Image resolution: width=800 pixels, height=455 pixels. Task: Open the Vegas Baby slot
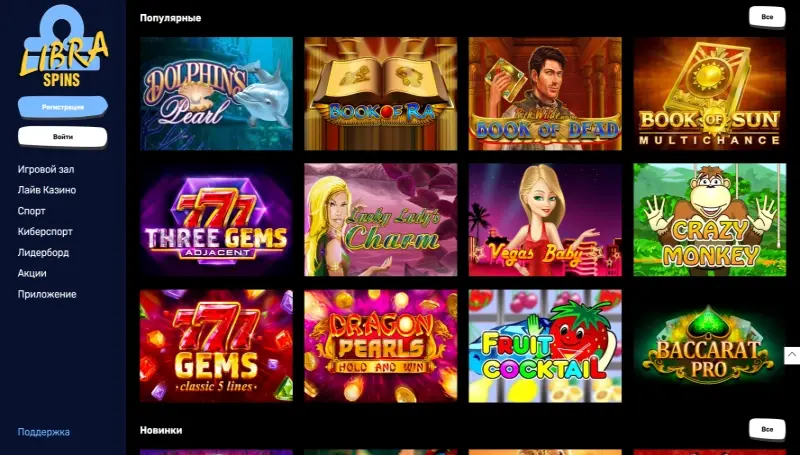coord(545,220)
